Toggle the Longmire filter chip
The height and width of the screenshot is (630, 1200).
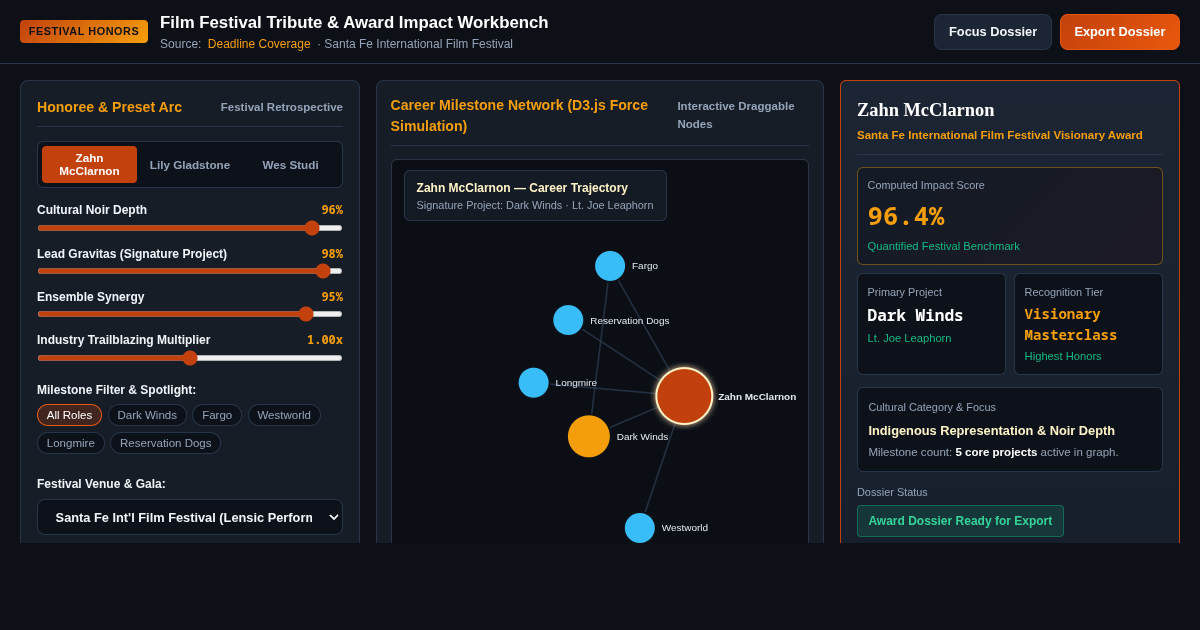pos(71,443)
